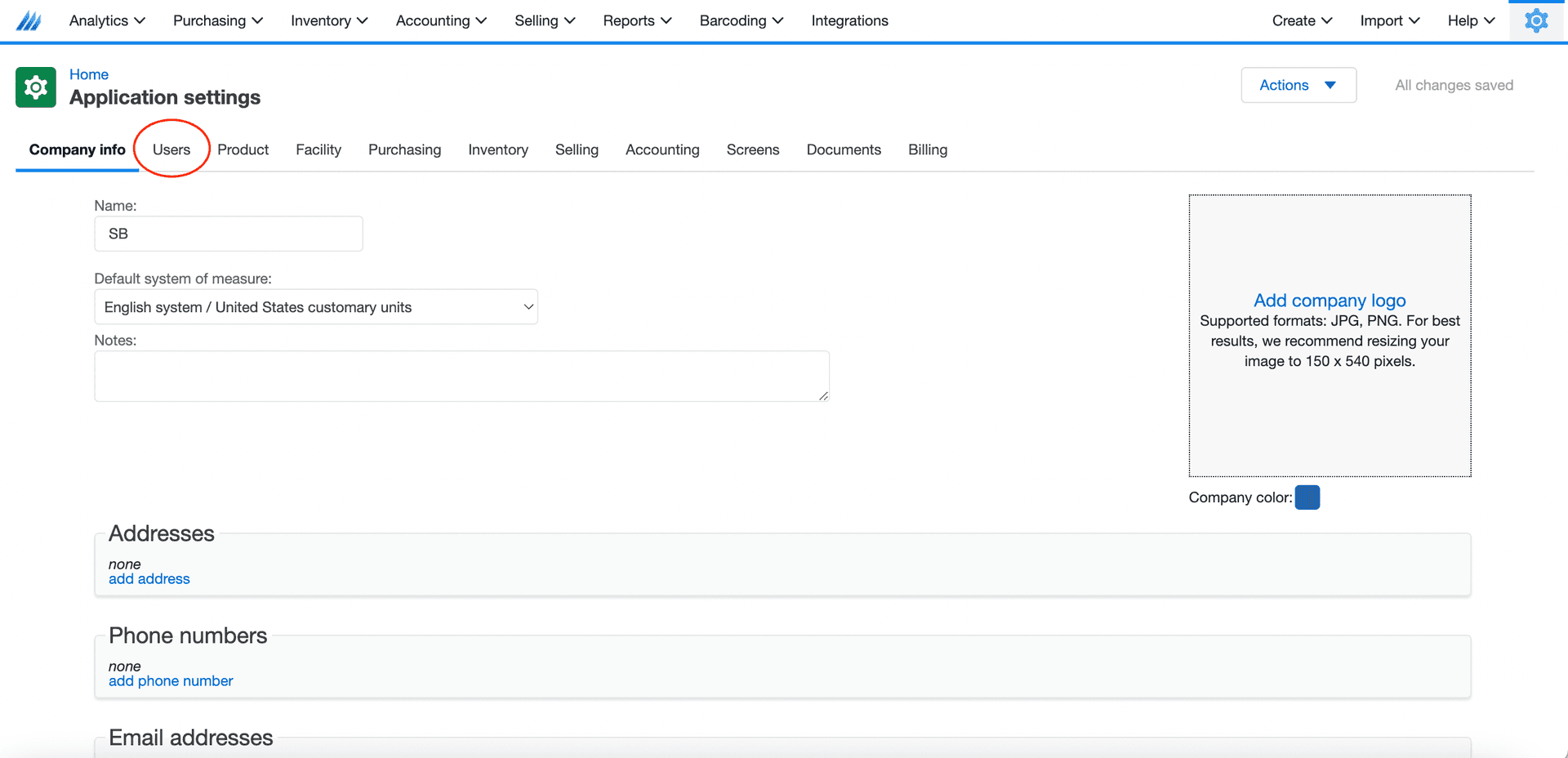
Task: Click the add address link
Action: [x=149, y=579]
